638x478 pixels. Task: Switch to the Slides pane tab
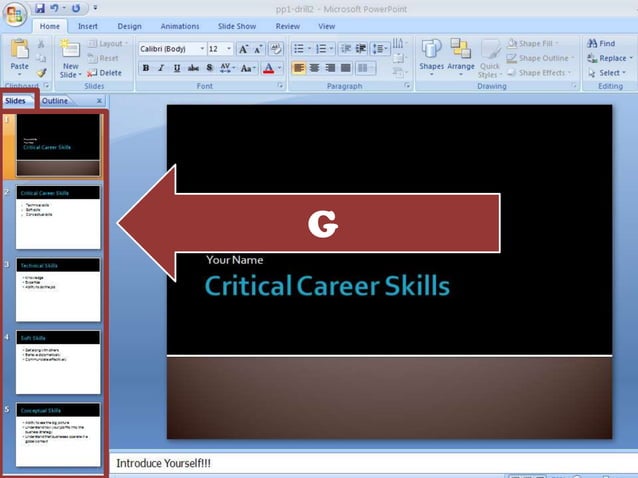[15, 101]
